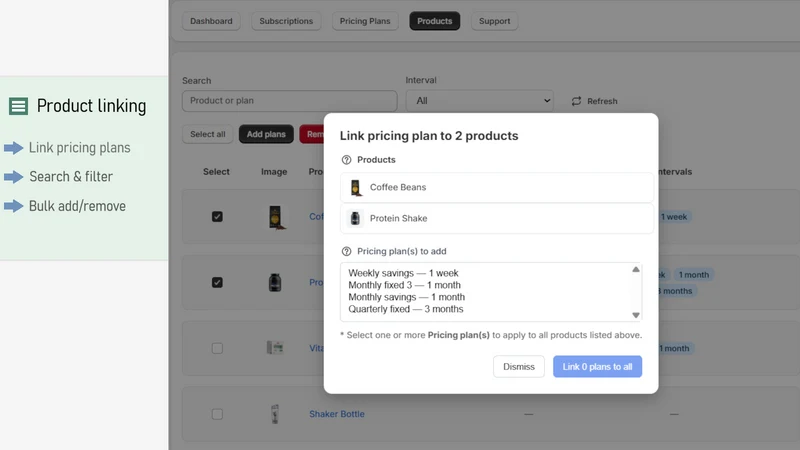
Task: Select the Monthly fixed 3 — 1 month plan
Action: point(404,285)
